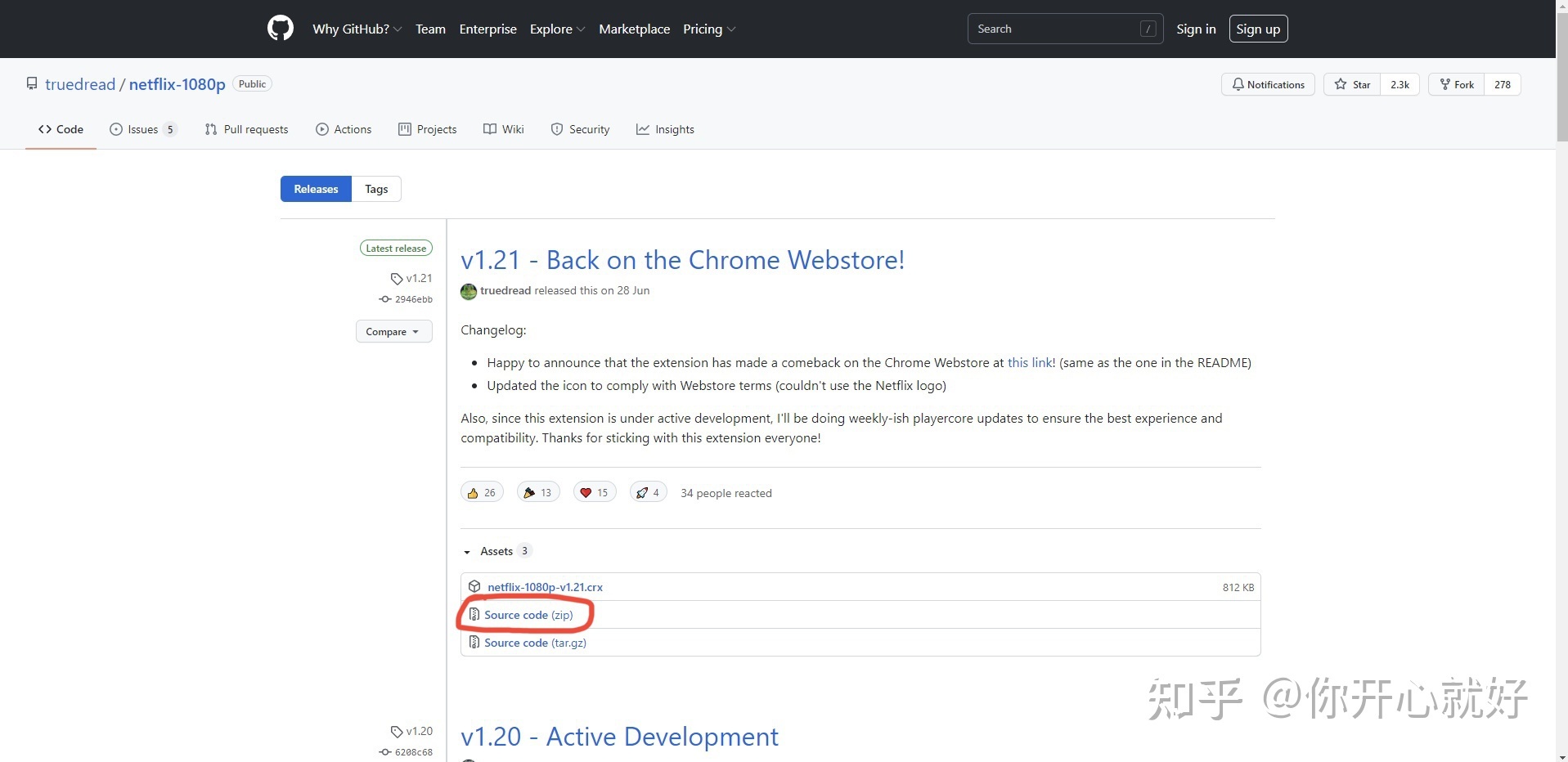The height and width of the screenshot is (762, 1568).
Task: Click the Sign up button
Action: click(x=1258, y=29)
